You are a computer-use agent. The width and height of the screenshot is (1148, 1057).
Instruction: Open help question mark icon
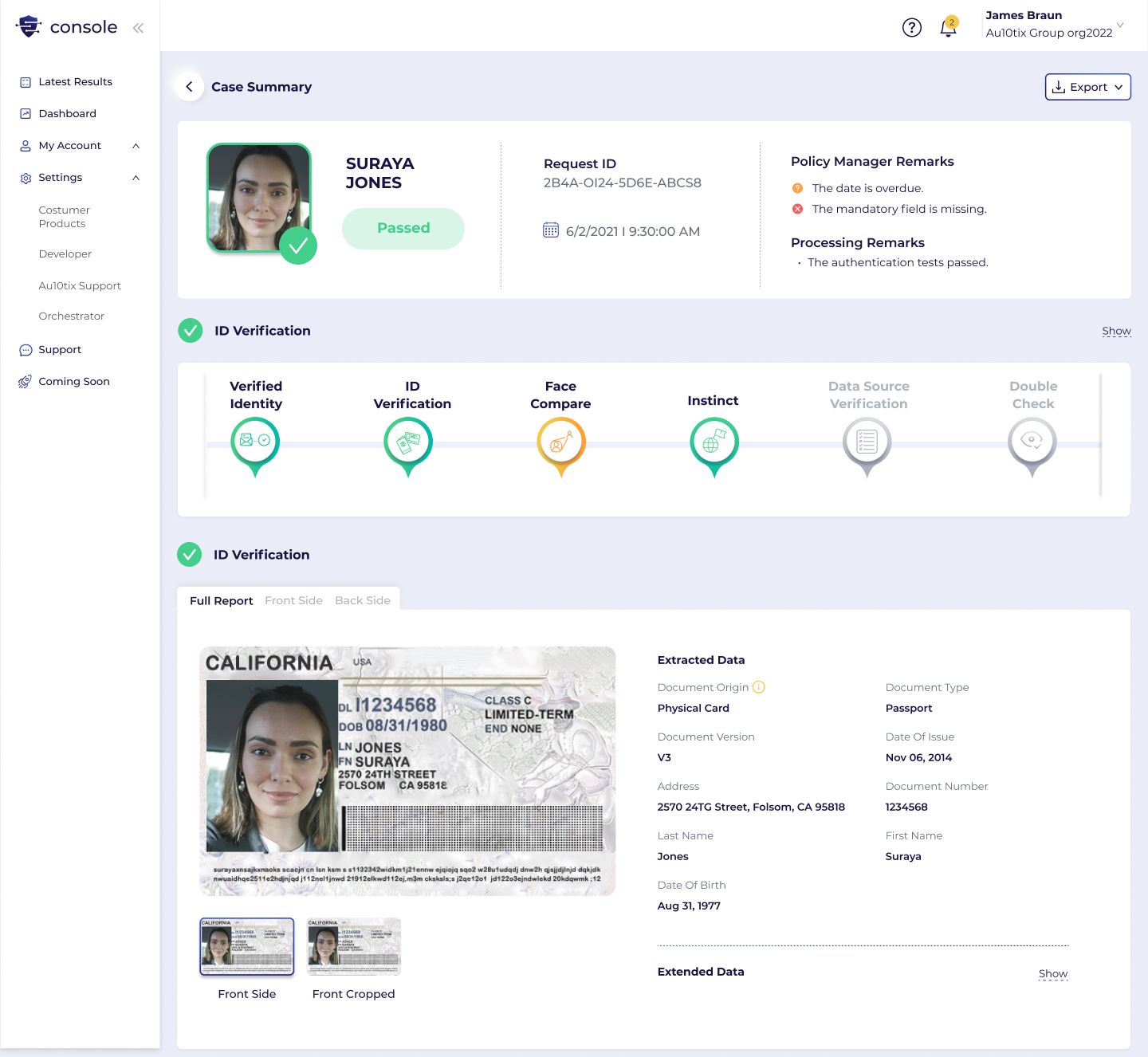pos(912,28)
